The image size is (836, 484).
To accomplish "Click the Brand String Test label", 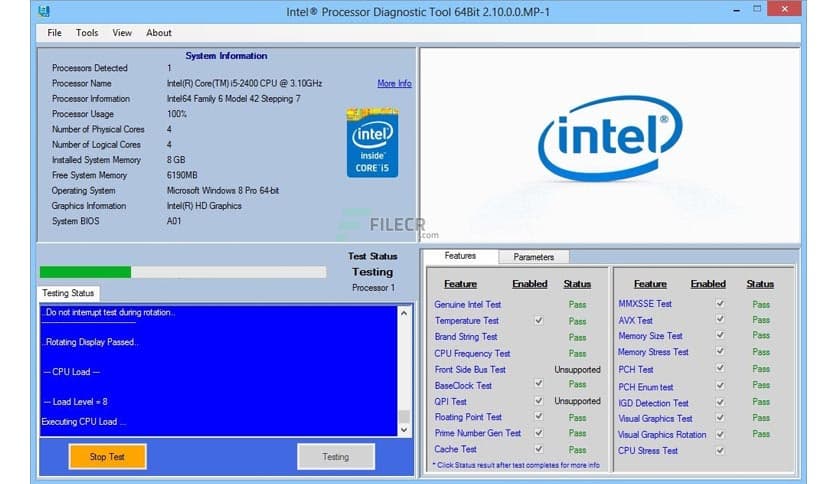I will (466, 337).
